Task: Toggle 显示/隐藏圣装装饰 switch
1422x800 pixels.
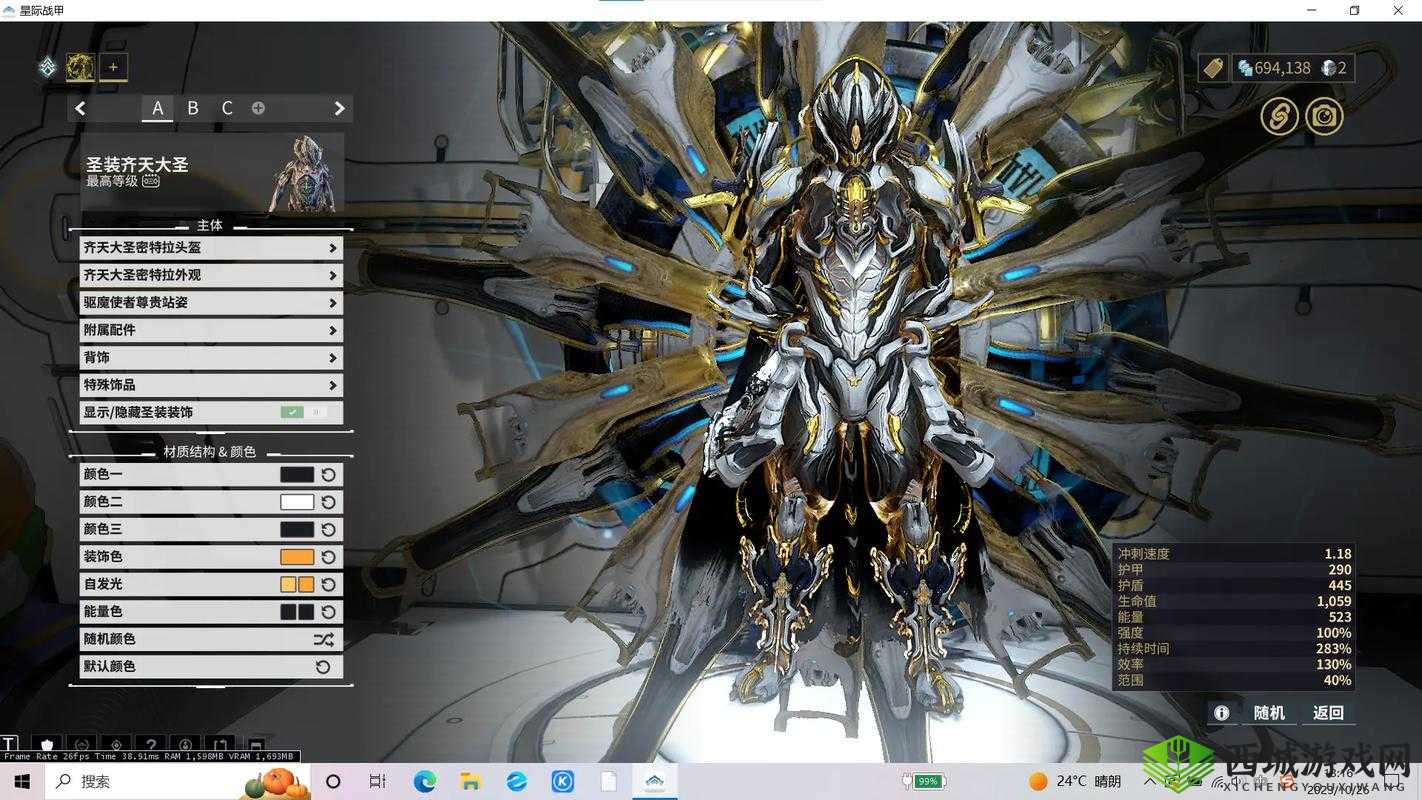Action: pyautogui.click(x=304, y=412)
